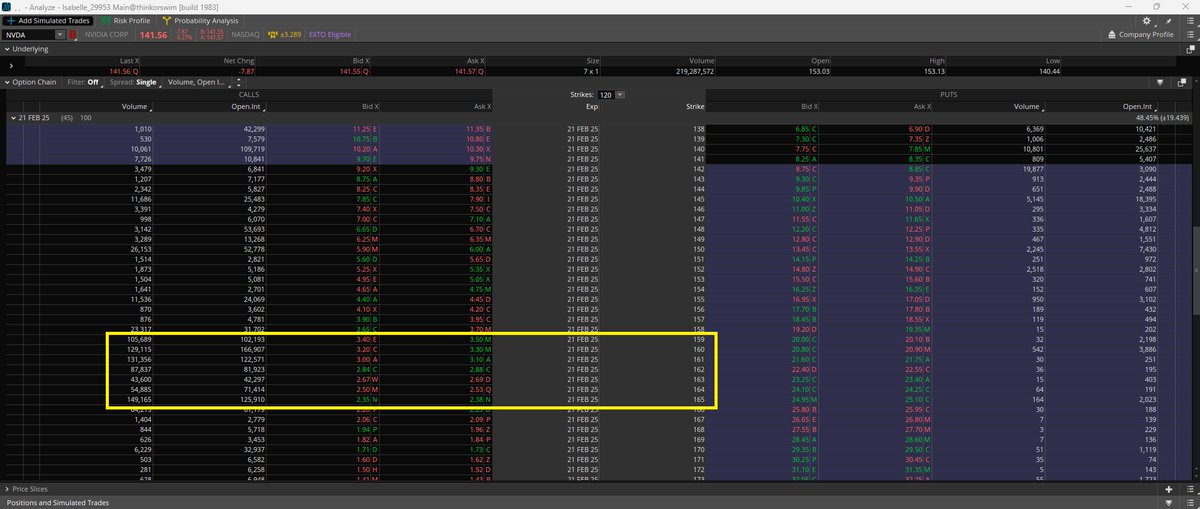
Task: Click the red alert icon beside the symbol box
Action: [73, 34]
